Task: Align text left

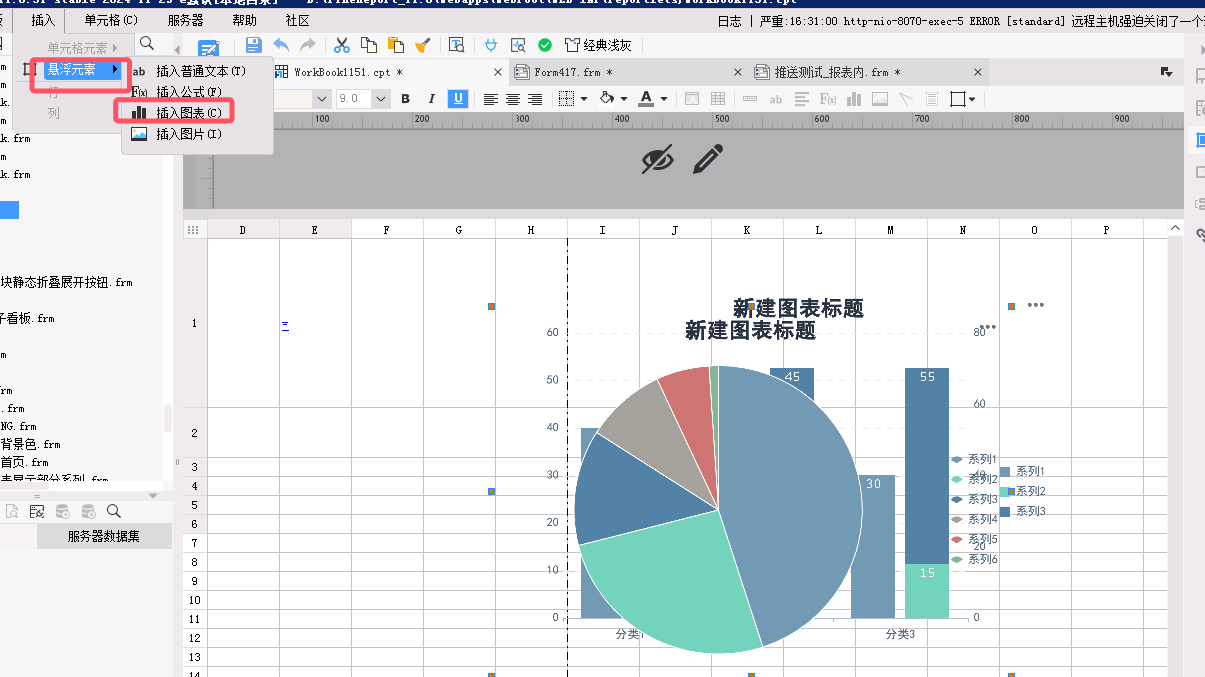Action: point(490,99)
